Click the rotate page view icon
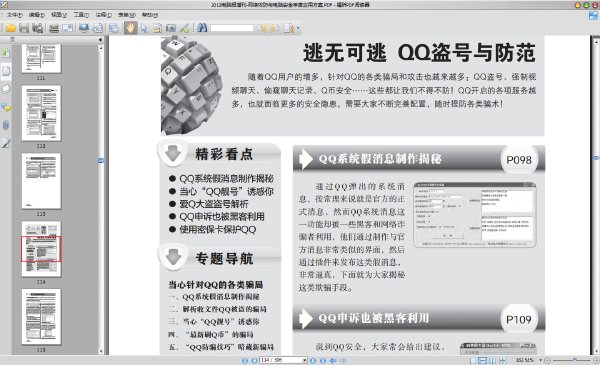This screenshot has height=365, width=600. (98, 28)
